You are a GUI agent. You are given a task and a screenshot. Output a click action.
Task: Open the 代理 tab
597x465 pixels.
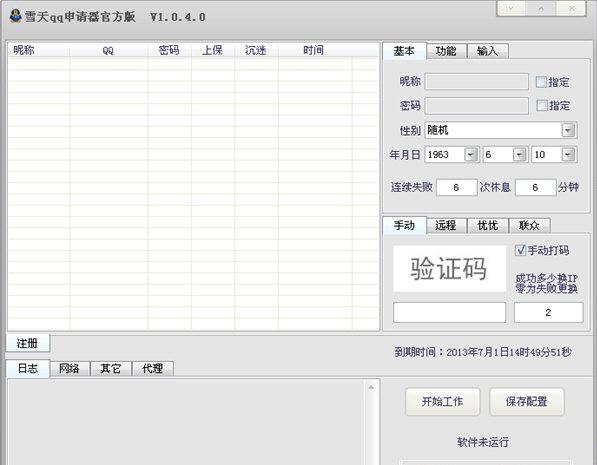pos(152,369)
